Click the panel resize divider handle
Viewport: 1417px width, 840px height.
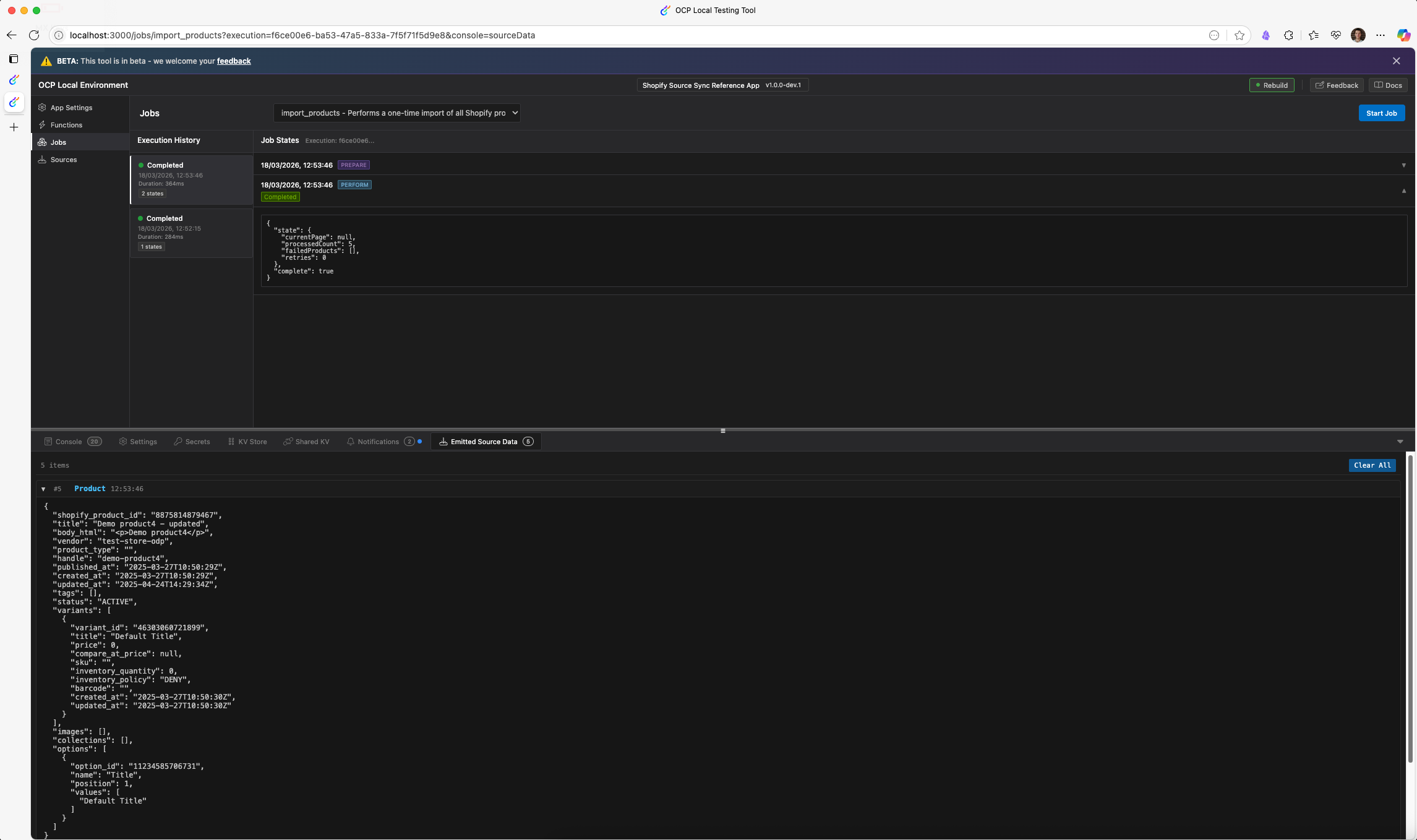coord(722,431)
